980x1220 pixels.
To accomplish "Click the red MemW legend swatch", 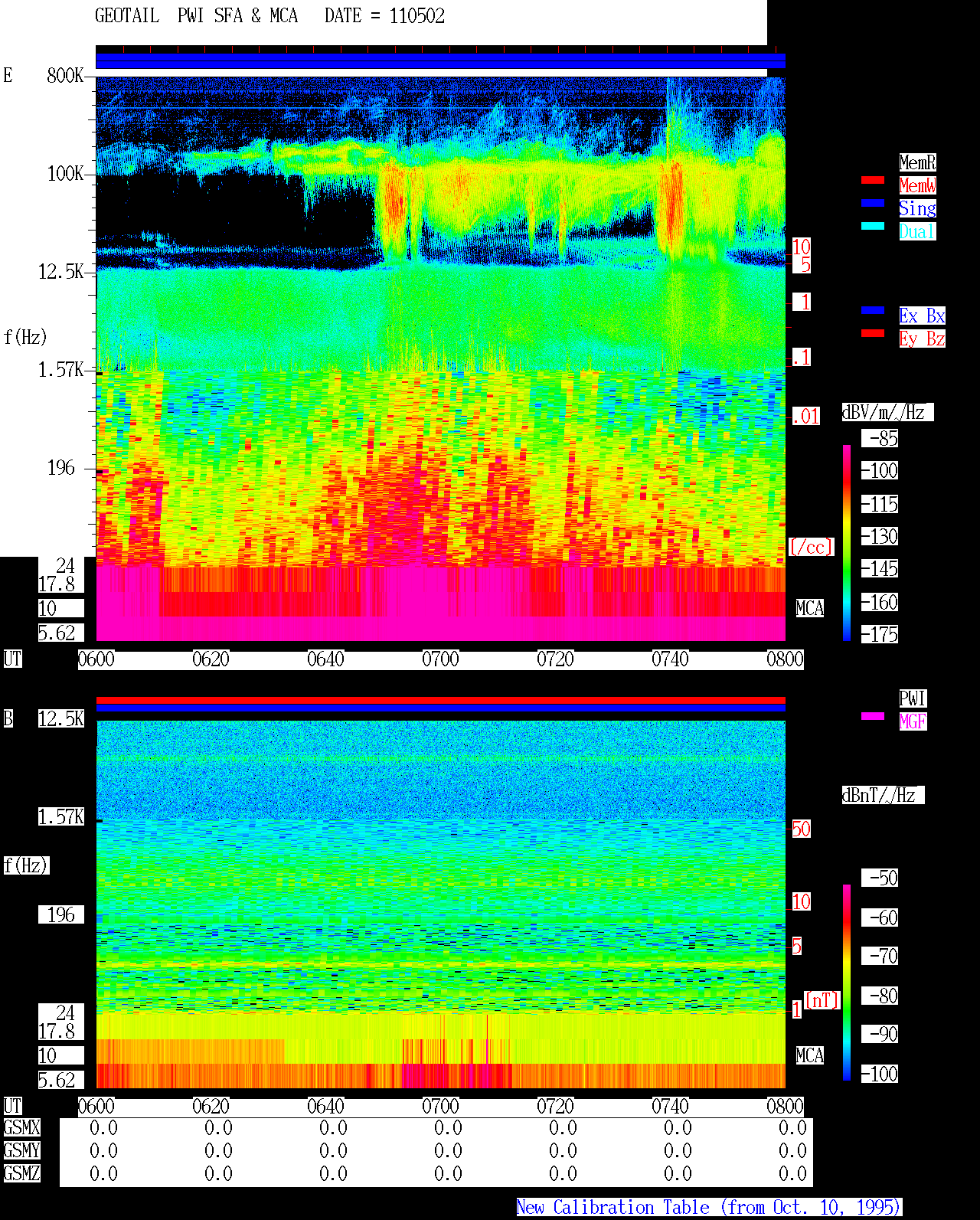I will 873,180.
